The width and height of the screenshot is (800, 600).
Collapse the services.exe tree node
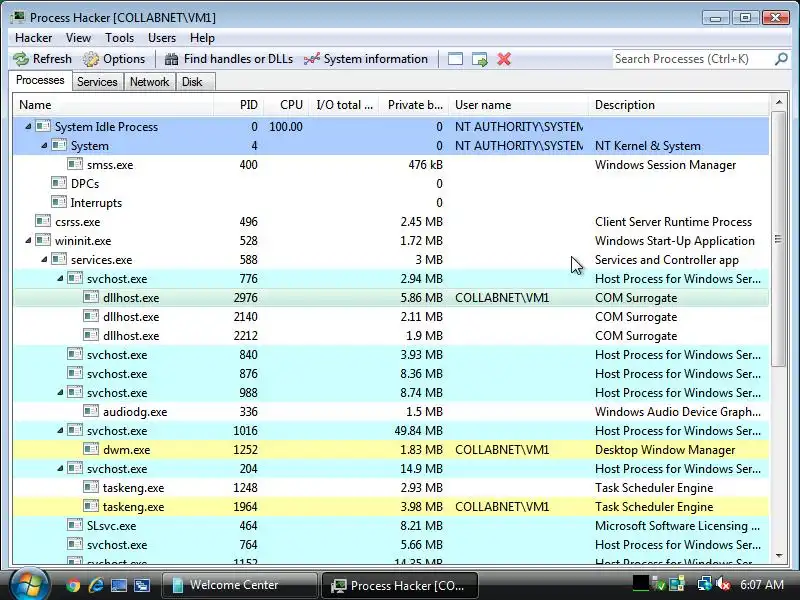point(44,260)
